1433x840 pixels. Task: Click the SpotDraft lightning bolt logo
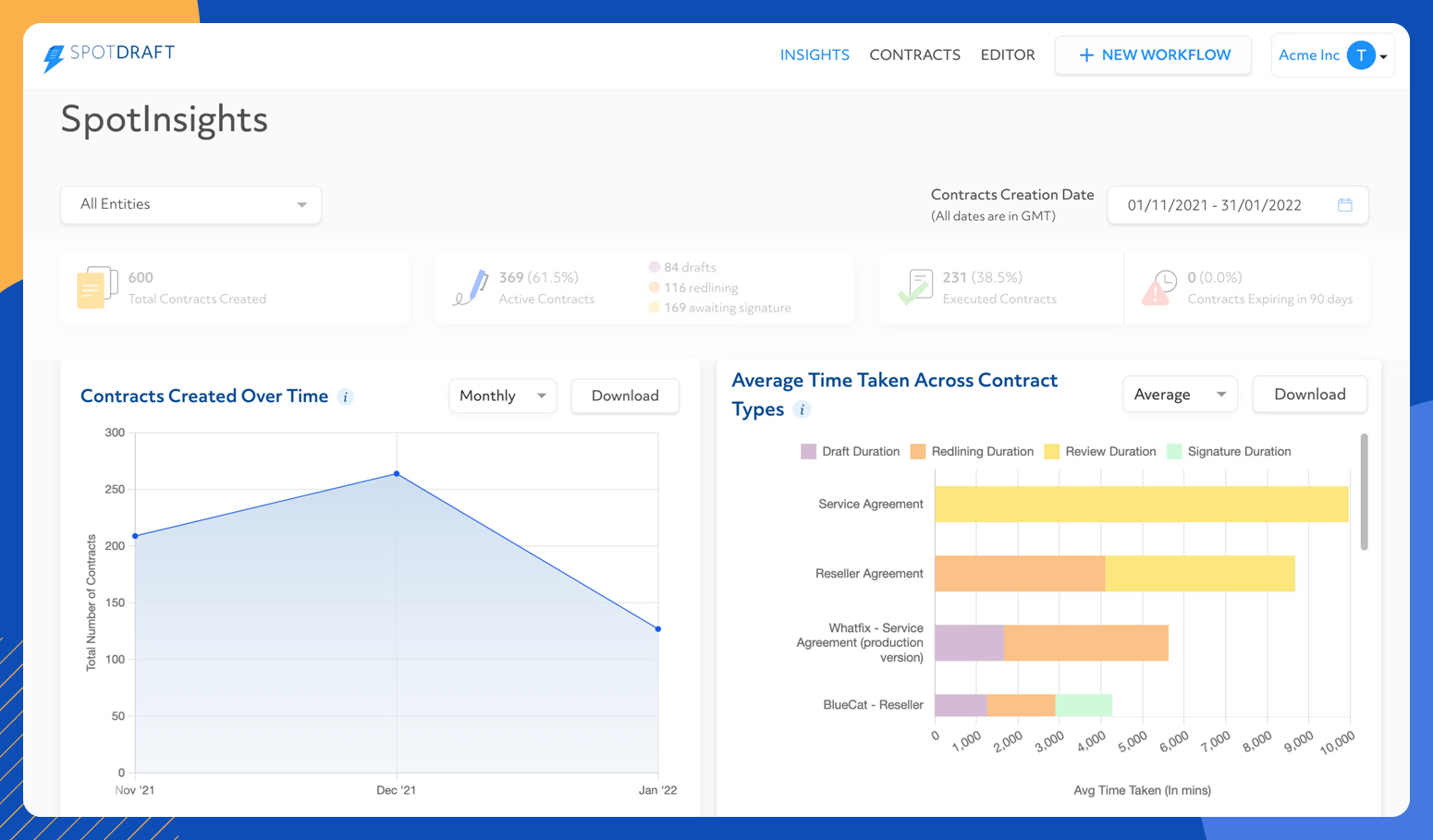point(54,54)
